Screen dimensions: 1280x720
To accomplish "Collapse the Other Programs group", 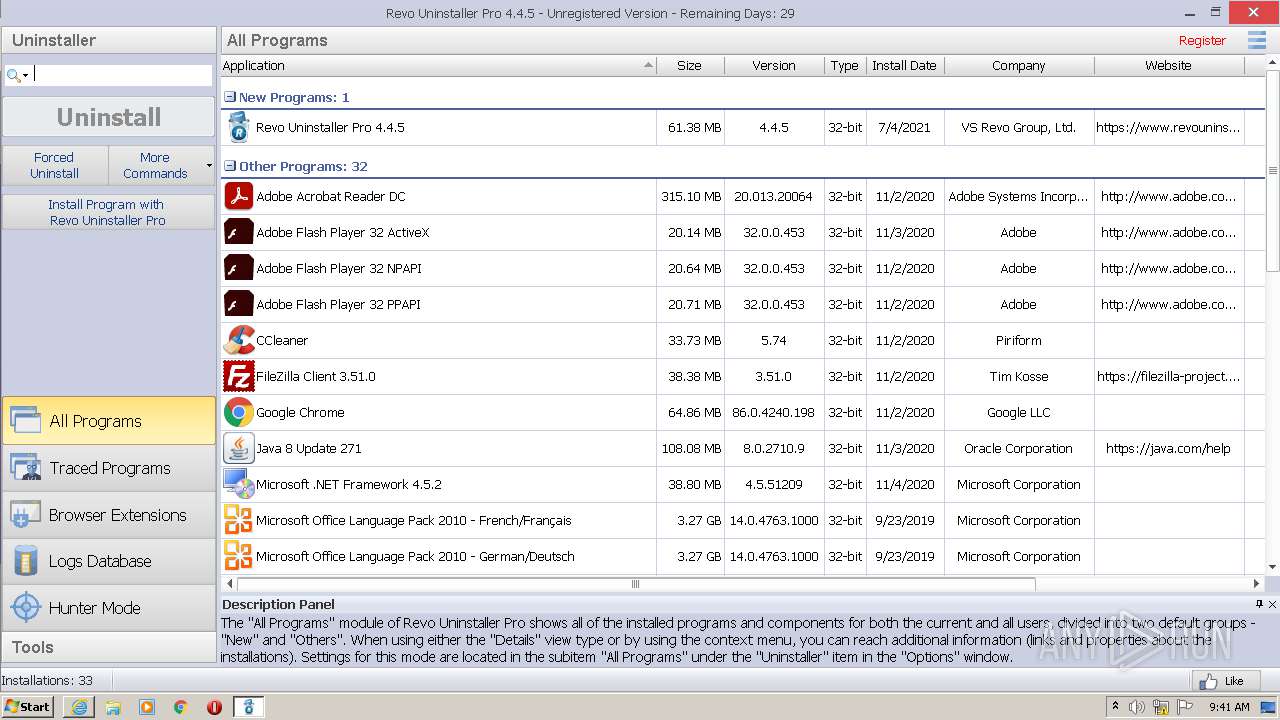I will click(230, 166).
